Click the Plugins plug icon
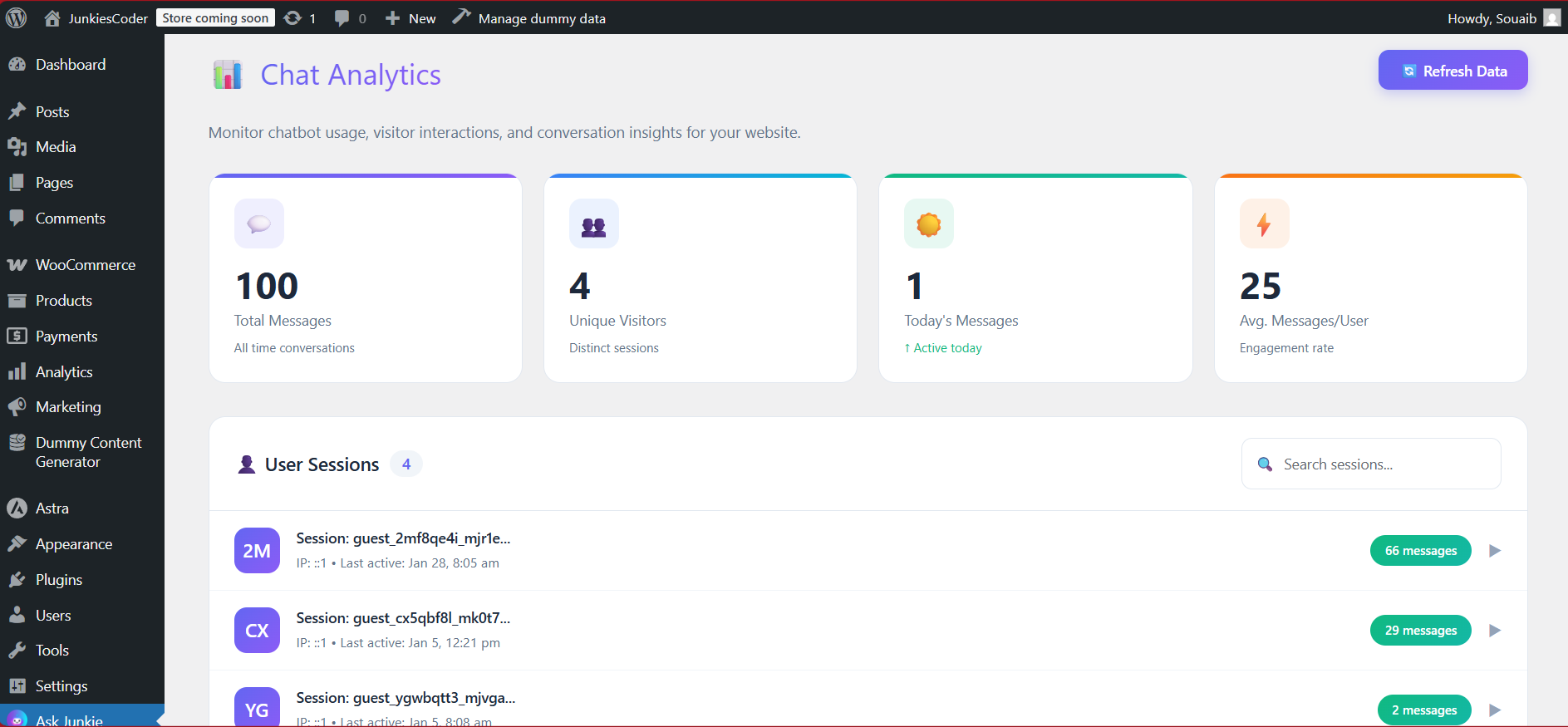Screen dimensions: 1568x727 (17, 580)
